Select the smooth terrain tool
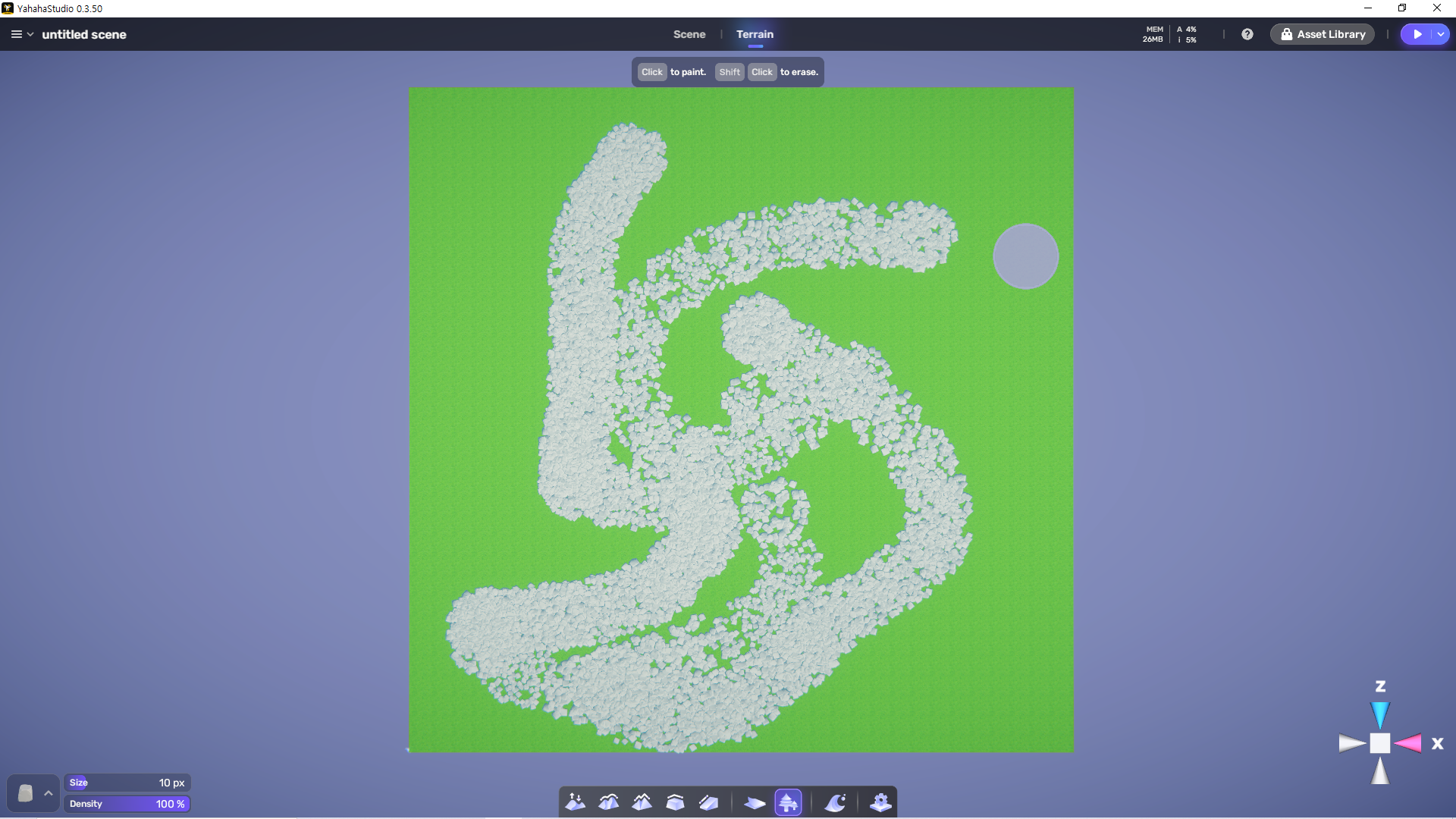 coord(609,802)
